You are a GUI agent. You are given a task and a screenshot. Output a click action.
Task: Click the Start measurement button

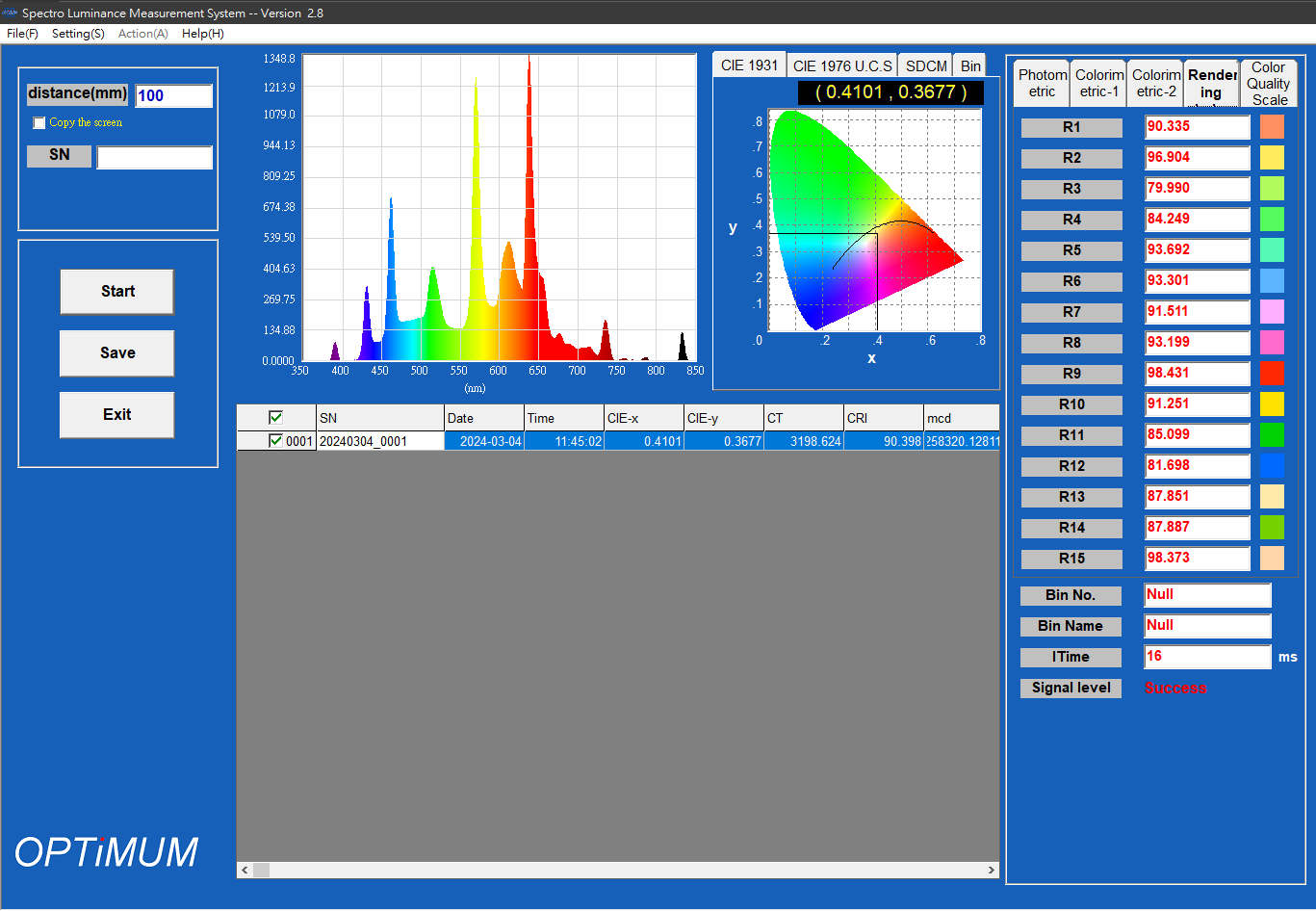click(116, 292)
